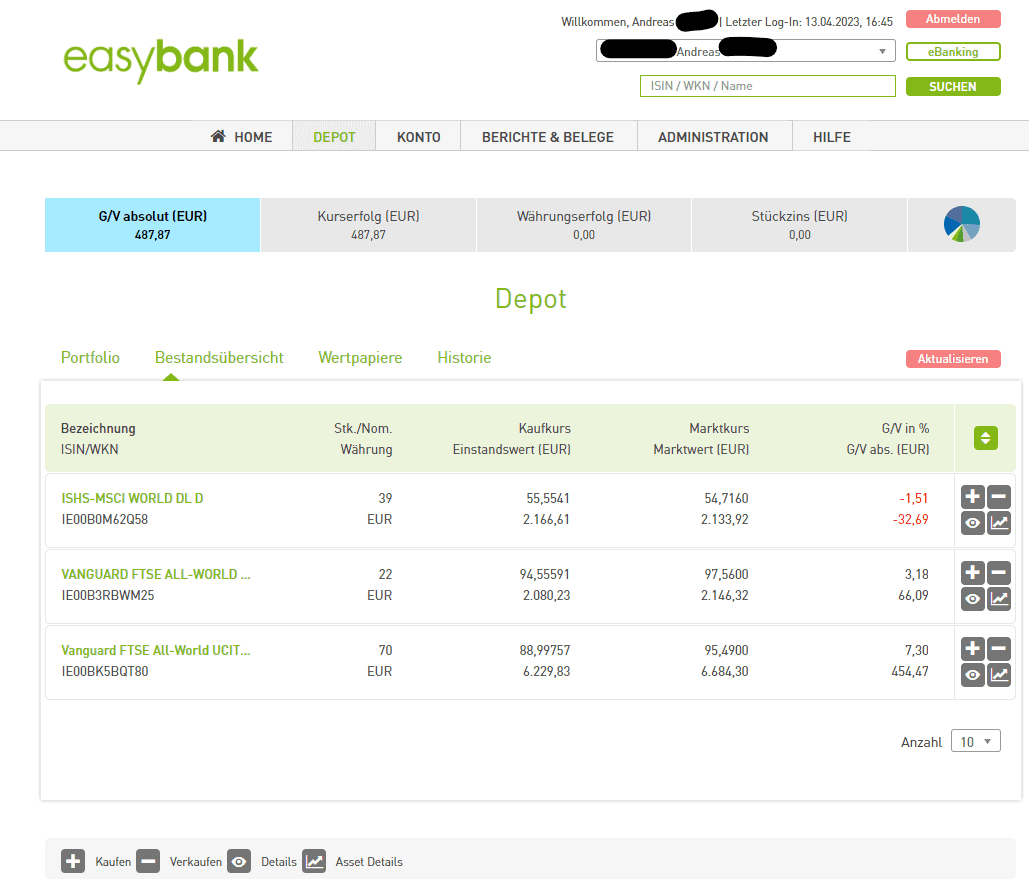Screen dimensions: 1029x893
Task: Click minus icon for IE00B3RBWM25 position
Action: 999,573
